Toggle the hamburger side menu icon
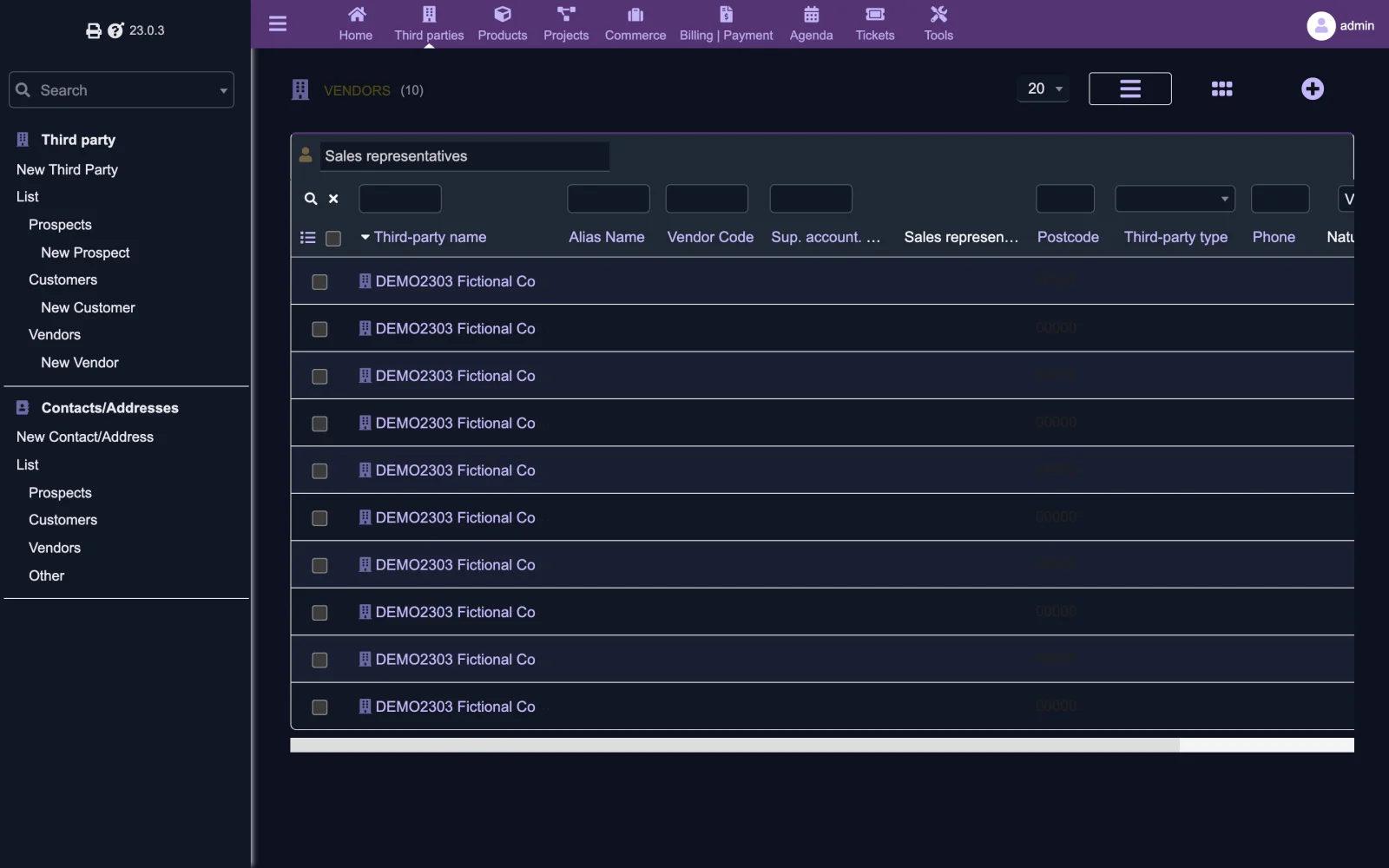This screenshot has width=1389, height=868. [278, 23]
